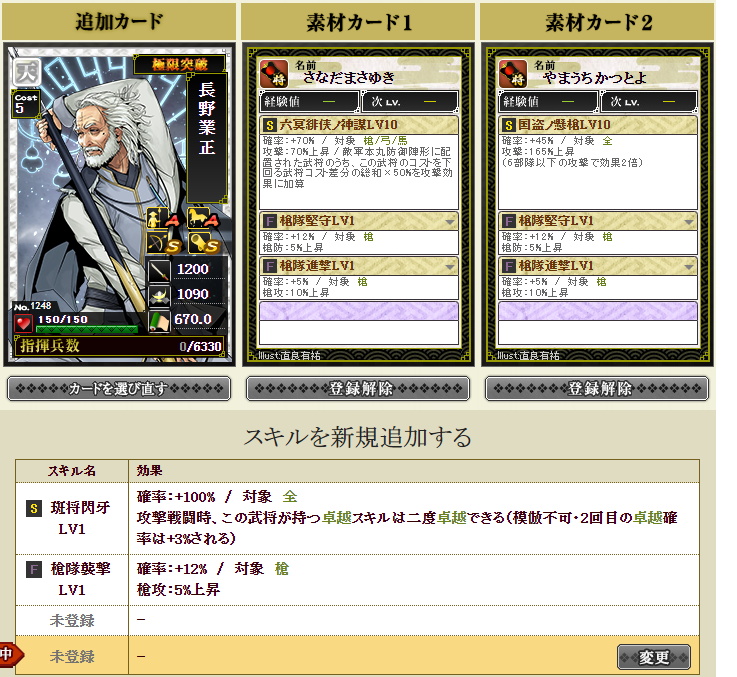Click the red 中 tab at left edge
Viewport: 737px width, 677px height.
tap(10, 654)
